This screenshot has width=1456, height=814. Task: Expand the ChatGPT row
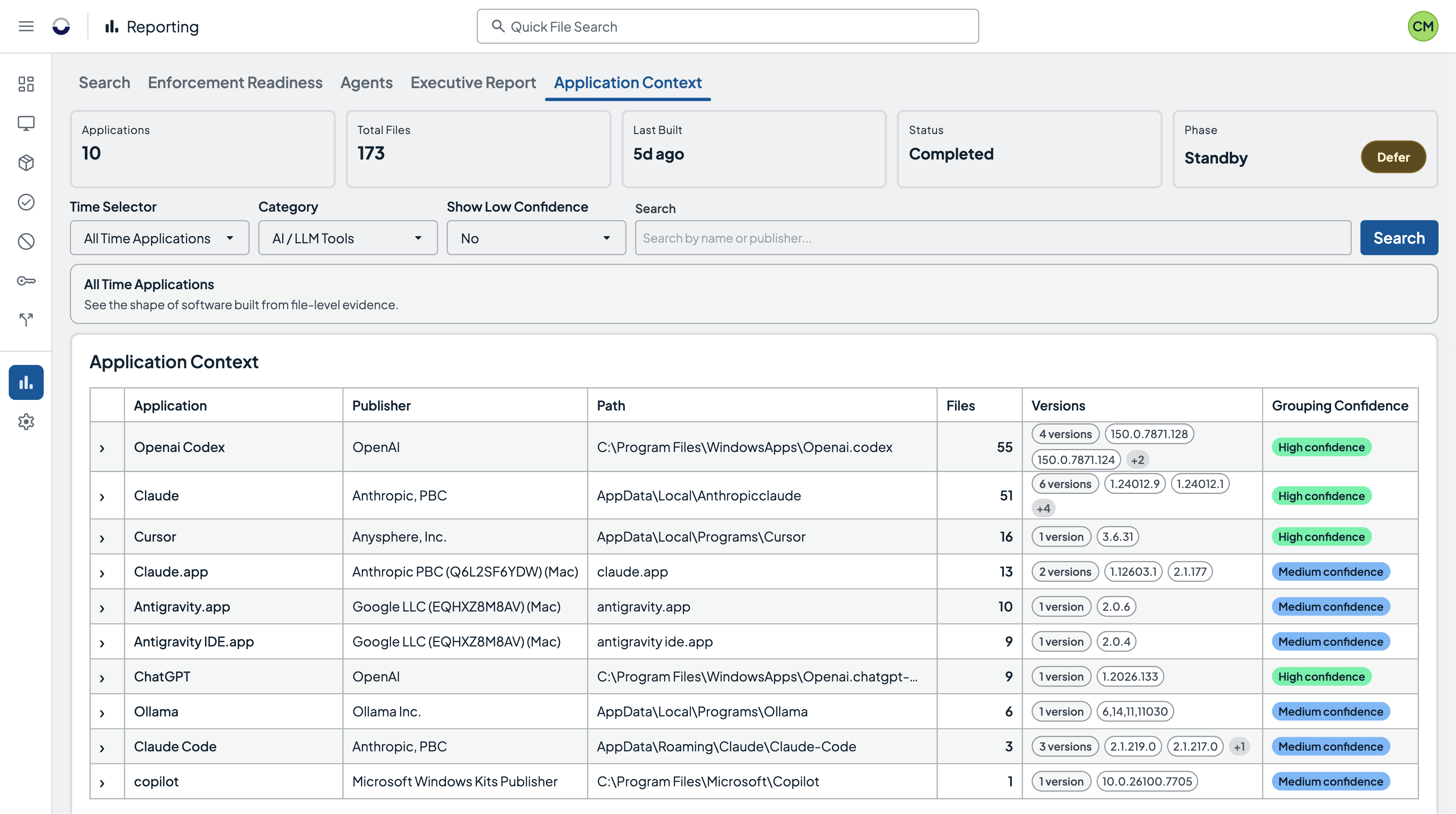pyautogui.click(x=102, y=678)
